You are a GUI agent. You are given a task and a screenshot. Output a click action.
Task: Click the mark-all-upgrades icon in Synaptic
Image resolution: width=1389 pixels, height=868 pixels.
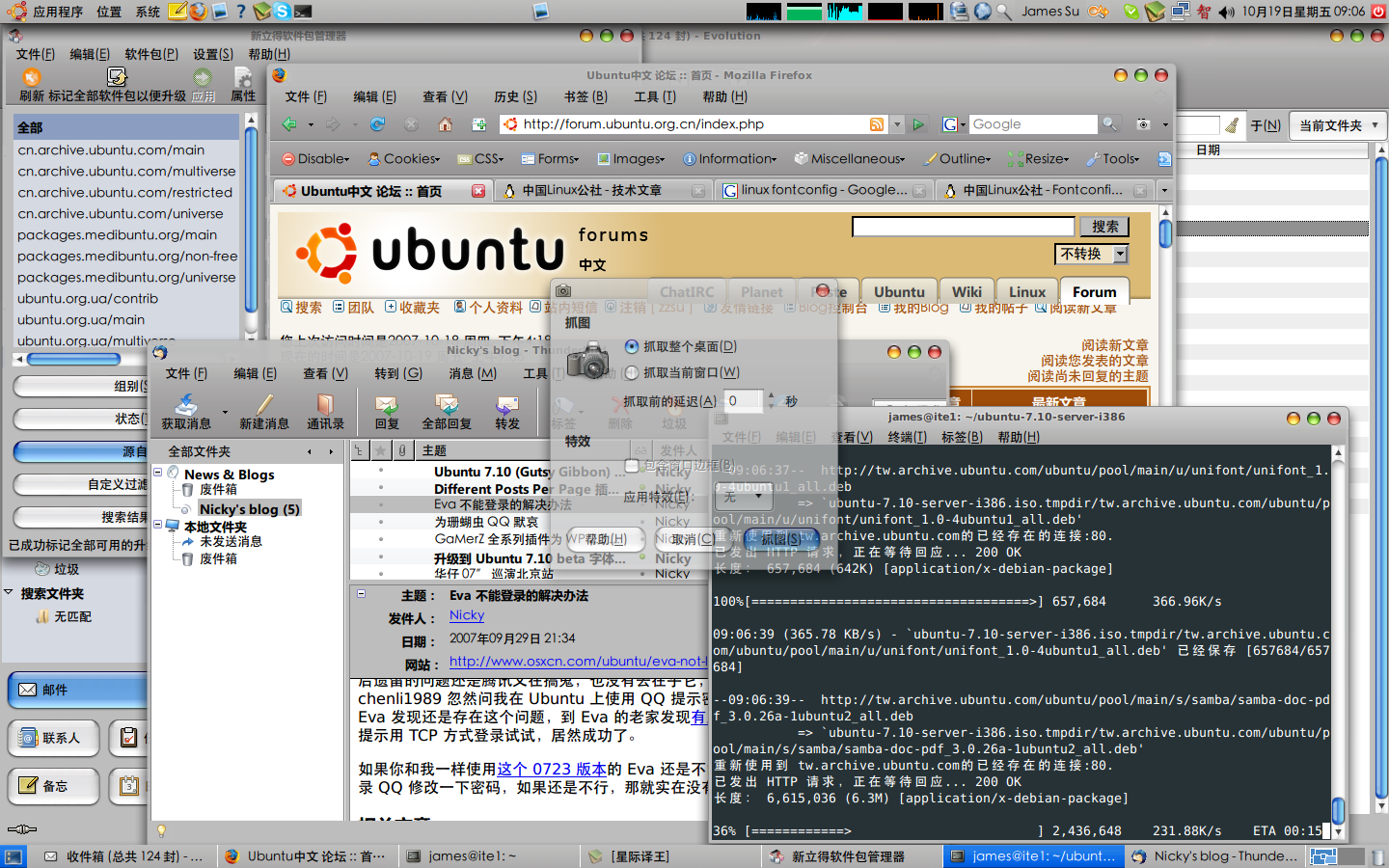117,77
